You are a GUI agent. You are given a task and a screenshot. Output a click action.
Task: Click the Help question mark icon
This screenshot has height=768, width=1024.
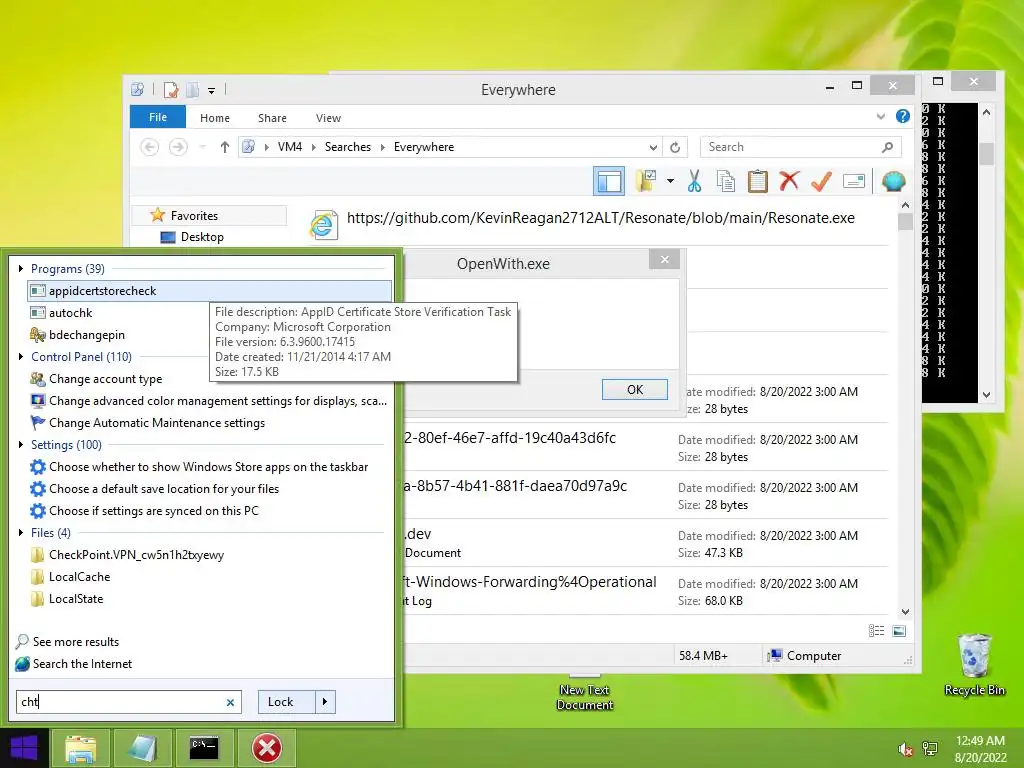[903, 116]
